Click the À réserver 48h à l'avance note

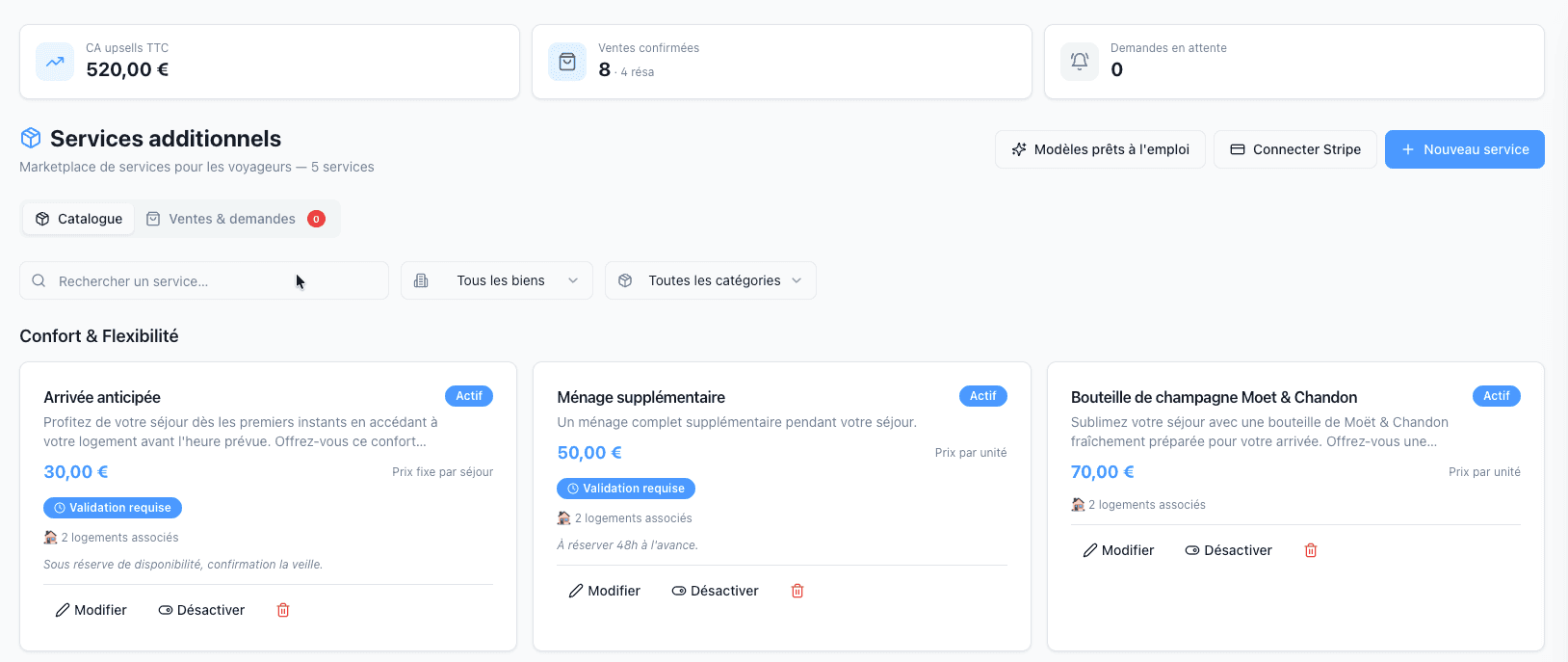[x=628, y=545]
